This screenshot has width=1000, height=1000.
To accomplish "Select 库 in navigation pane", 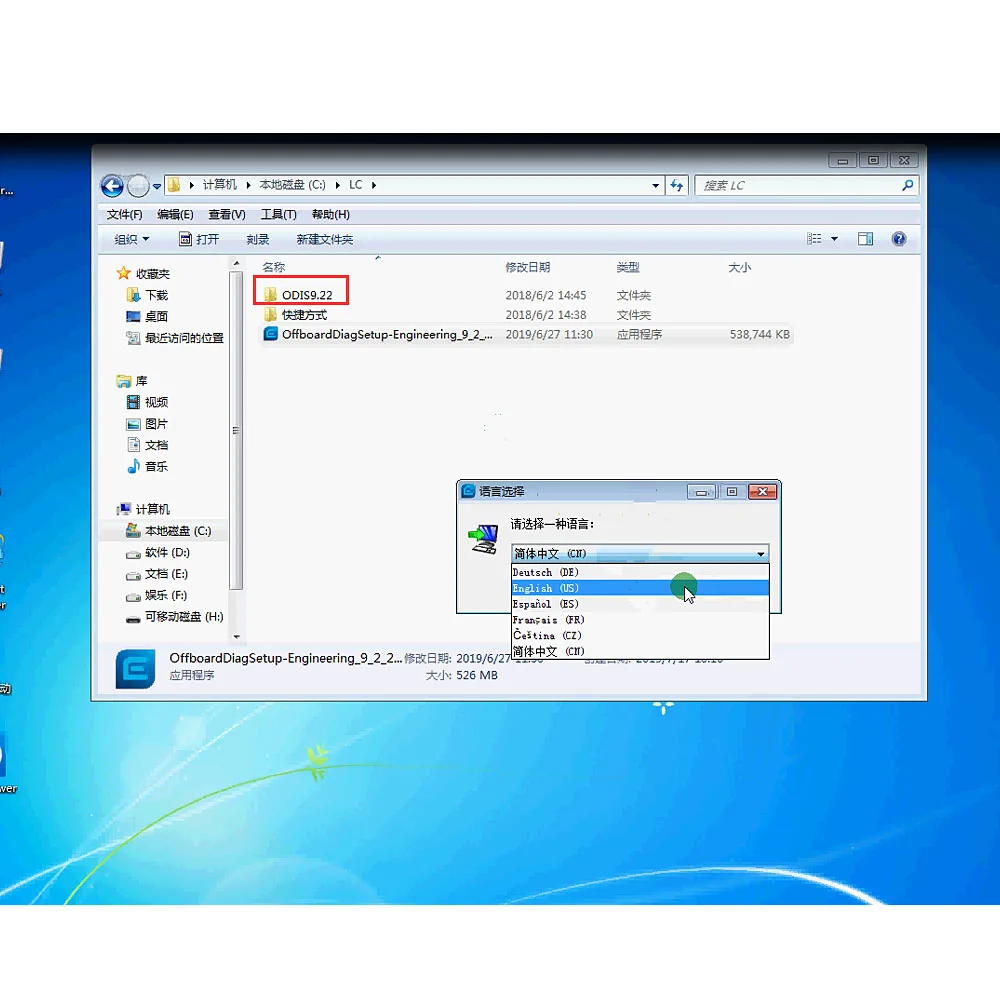I will (x=132, y=381).
